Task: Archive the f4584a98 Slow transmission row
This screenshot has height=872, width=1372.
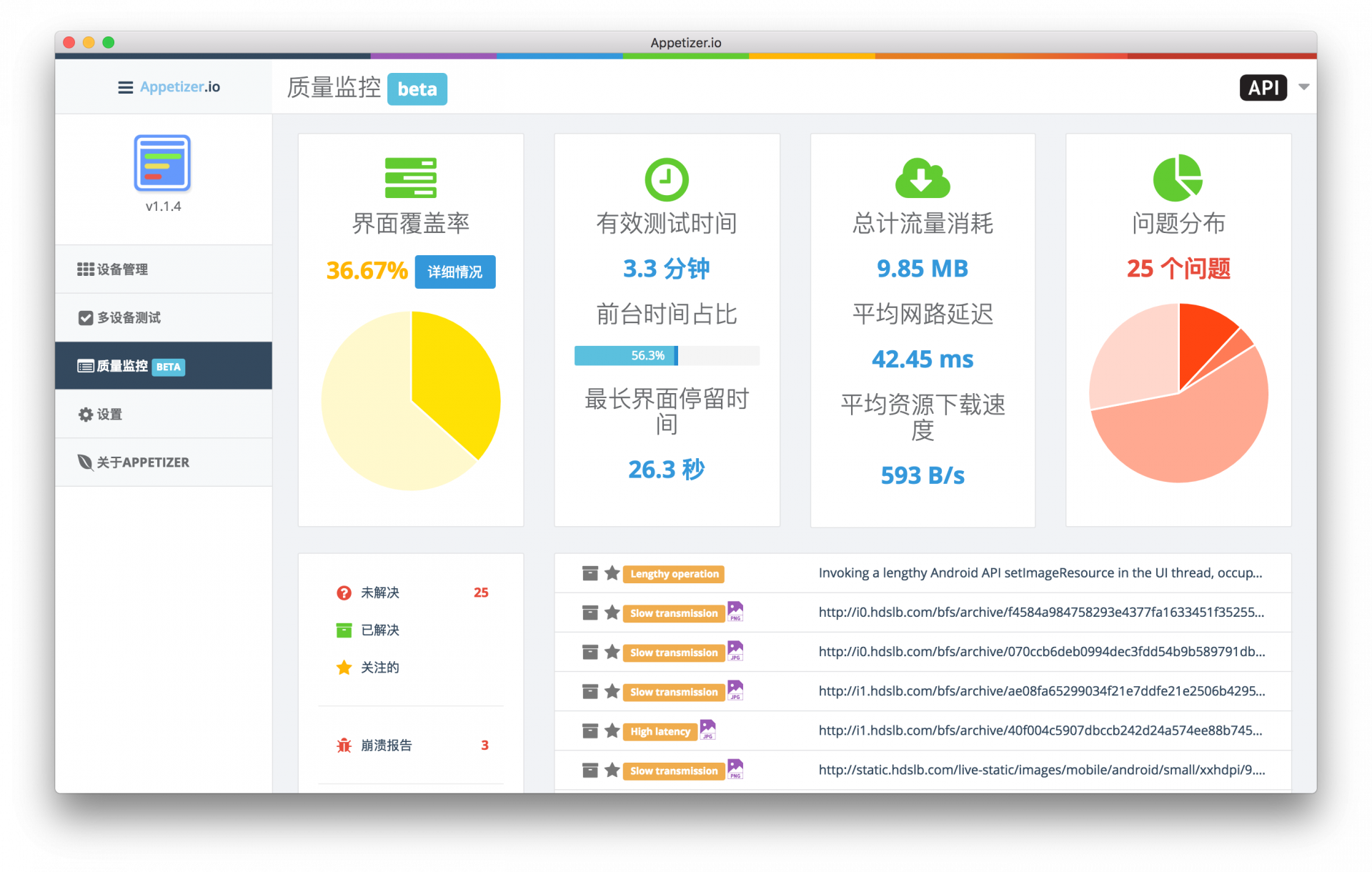Action: click(x=590, y=613)
